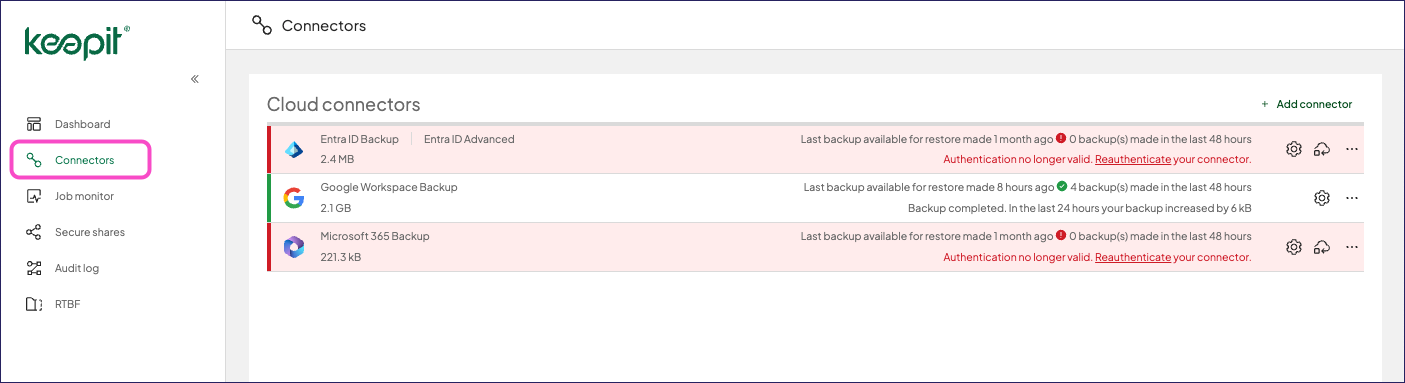Click the Microsoft 365 connector icon

293,247
